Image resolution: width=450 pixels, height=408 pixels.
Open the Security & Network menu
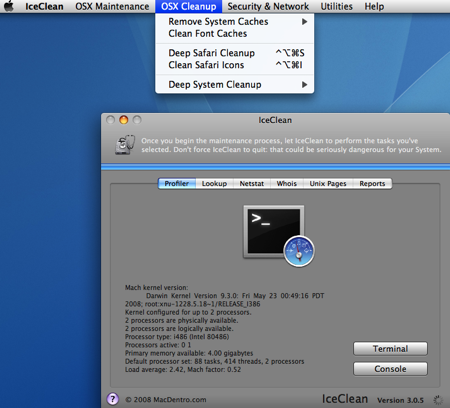click(x=268, y=6)
